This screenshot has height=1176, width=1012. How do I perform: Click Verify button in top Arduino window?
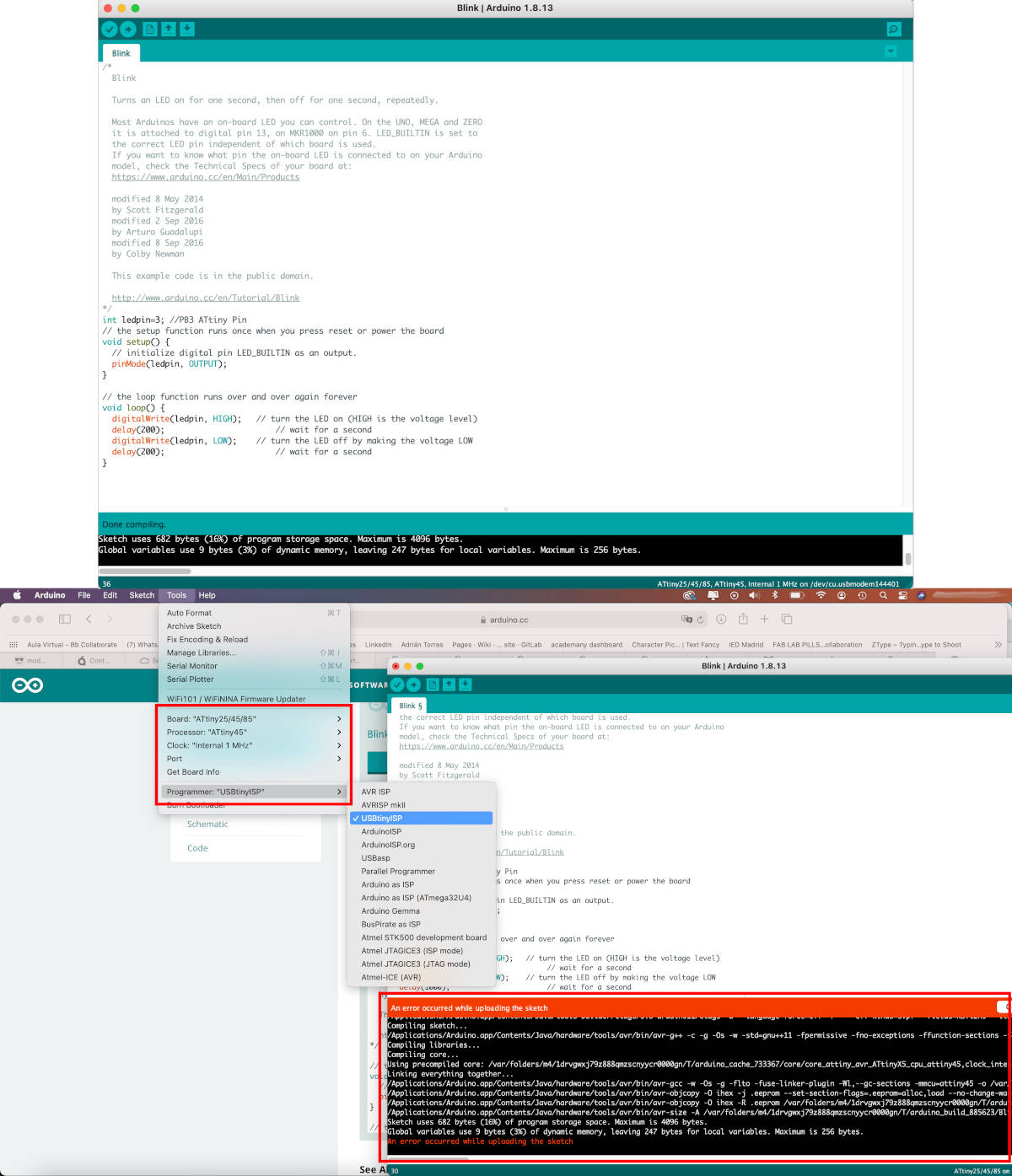coord(110,30)
